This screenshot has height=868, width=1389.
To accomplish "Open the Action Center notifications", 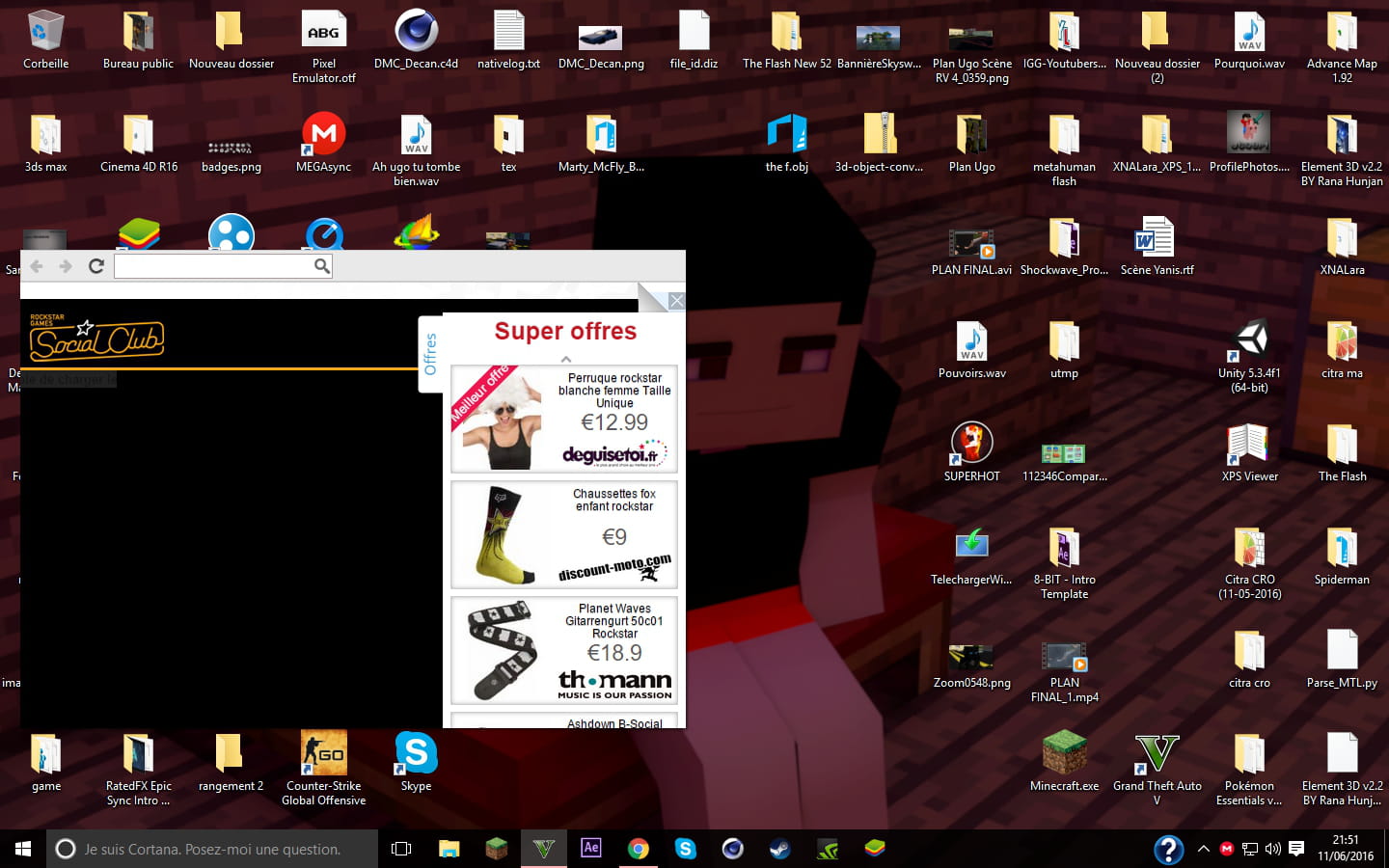I will (x=1296, y=849).
